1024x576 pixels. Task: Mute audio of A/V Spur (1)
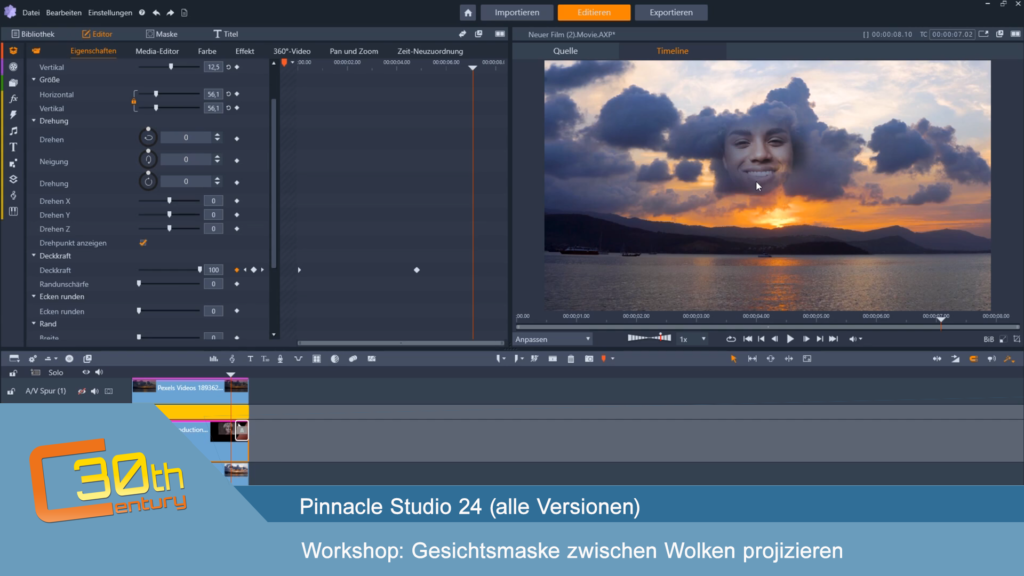(x=95, y=391)
